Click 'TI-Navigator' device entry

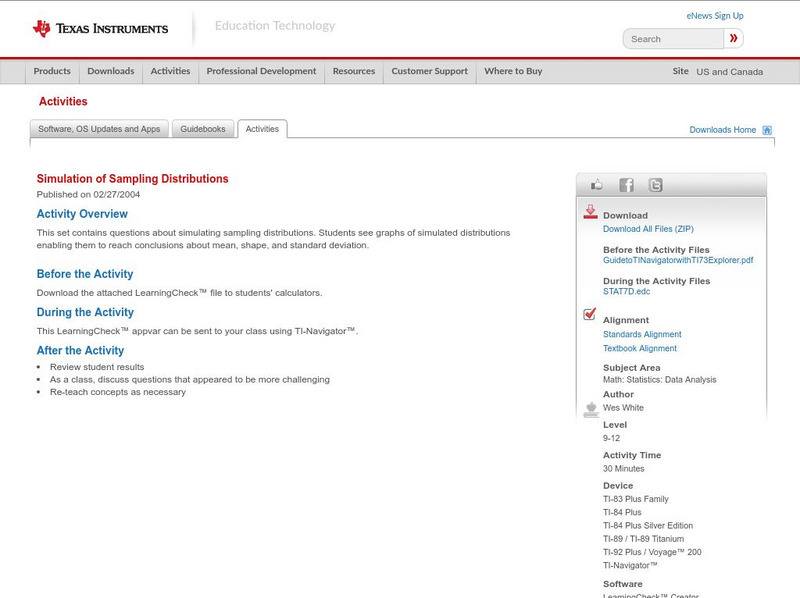click(x=630, y=565)
